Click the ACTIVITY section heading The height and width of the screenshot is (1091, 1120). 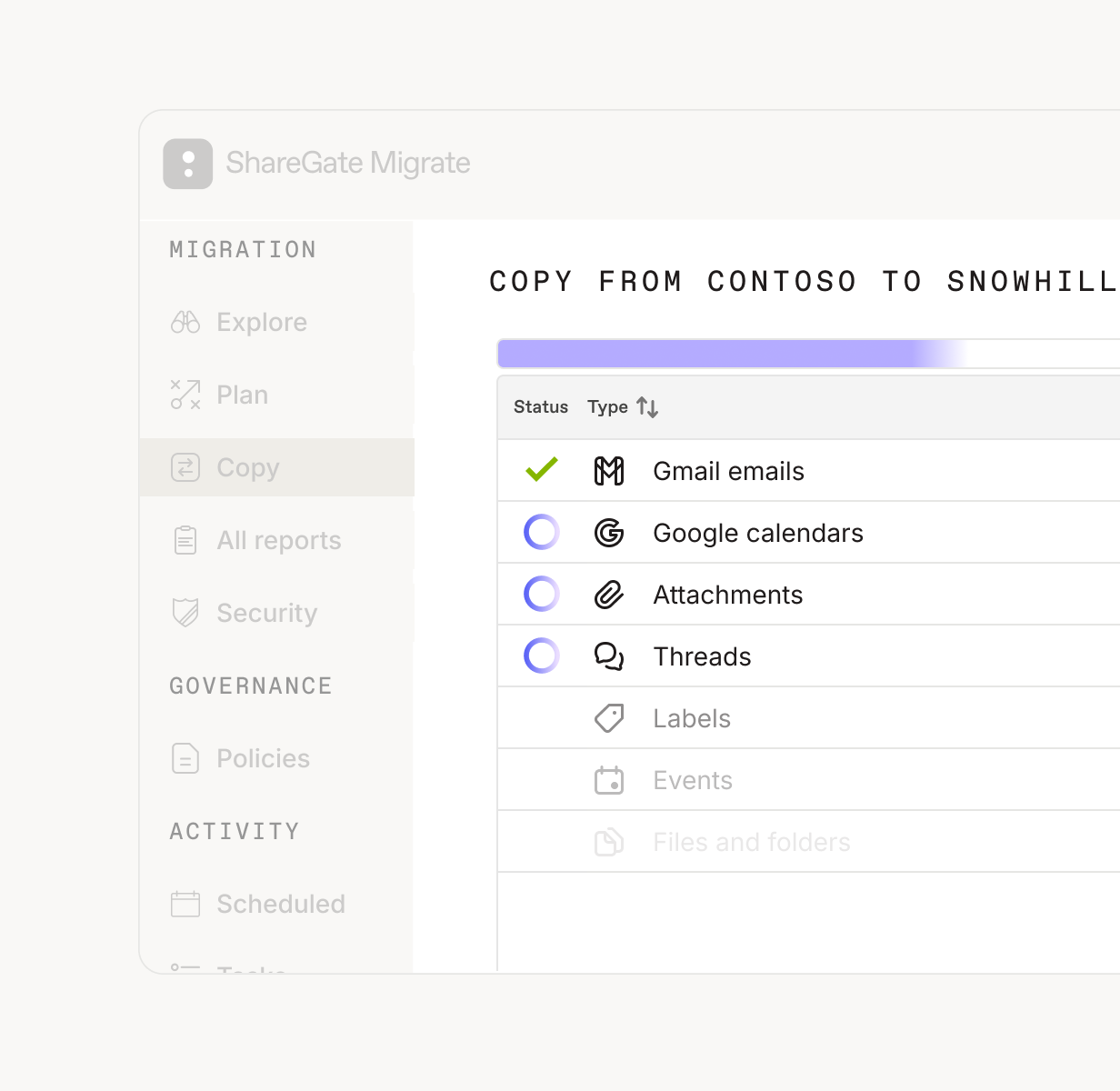coord(235,831)
